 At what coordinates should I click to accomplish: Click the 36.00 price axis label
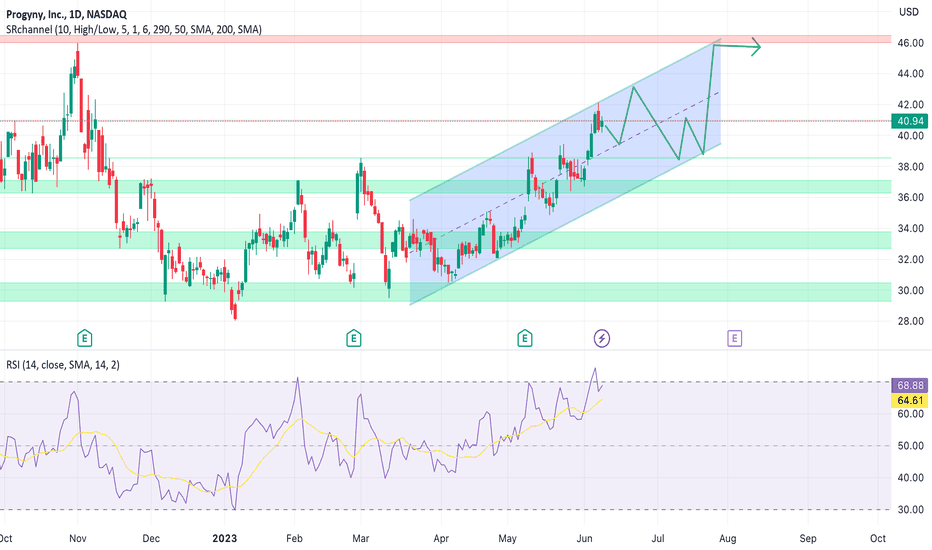point(910,197)
